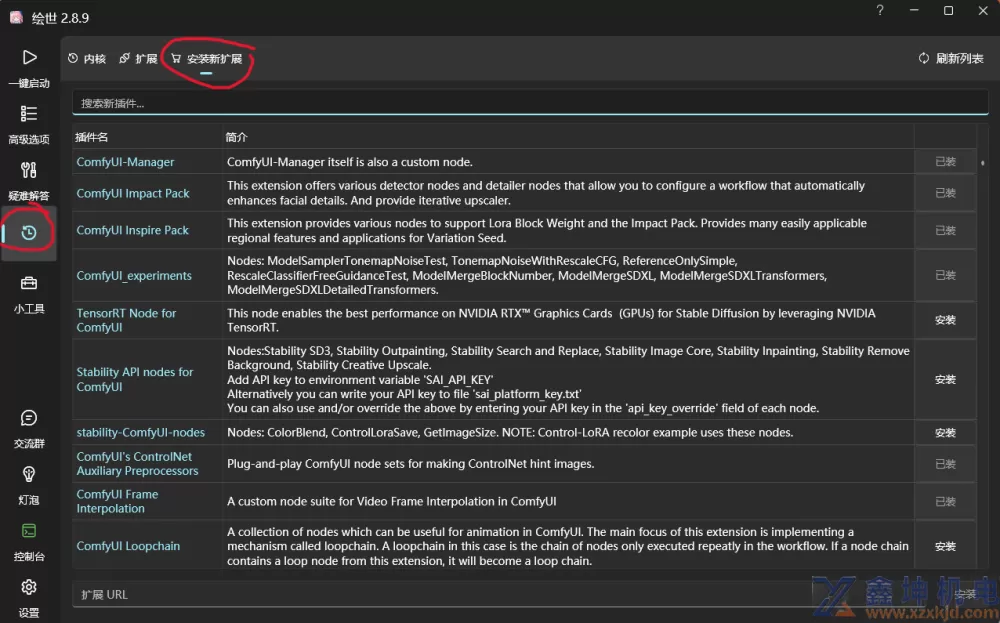Open the ComfyUI_experiments link
Screen dimensions: 1000x623
[134, 275]
